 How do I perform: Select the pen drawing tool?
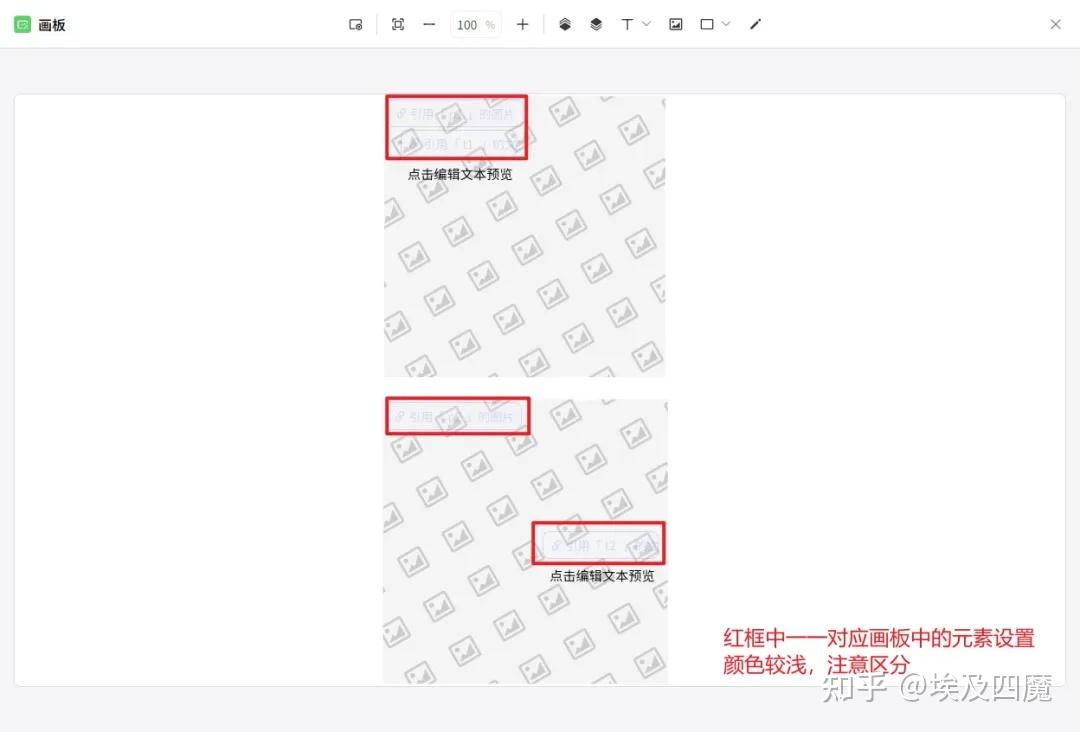pos(756,25)
